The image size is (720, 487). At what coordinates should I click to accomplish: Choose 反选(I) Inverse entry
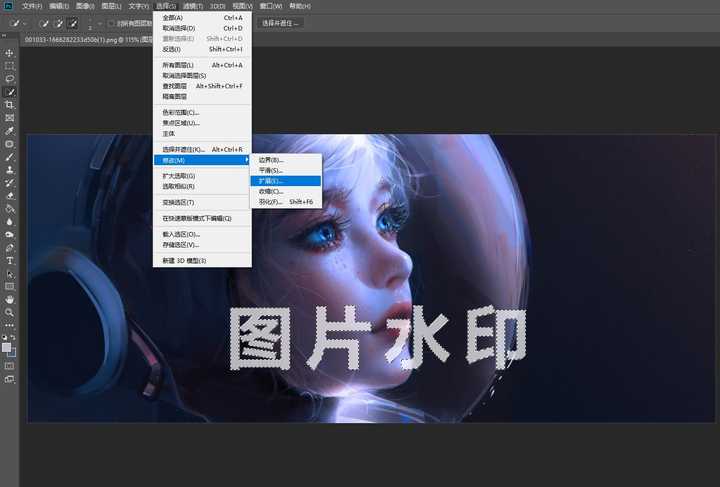coord(202,49)
